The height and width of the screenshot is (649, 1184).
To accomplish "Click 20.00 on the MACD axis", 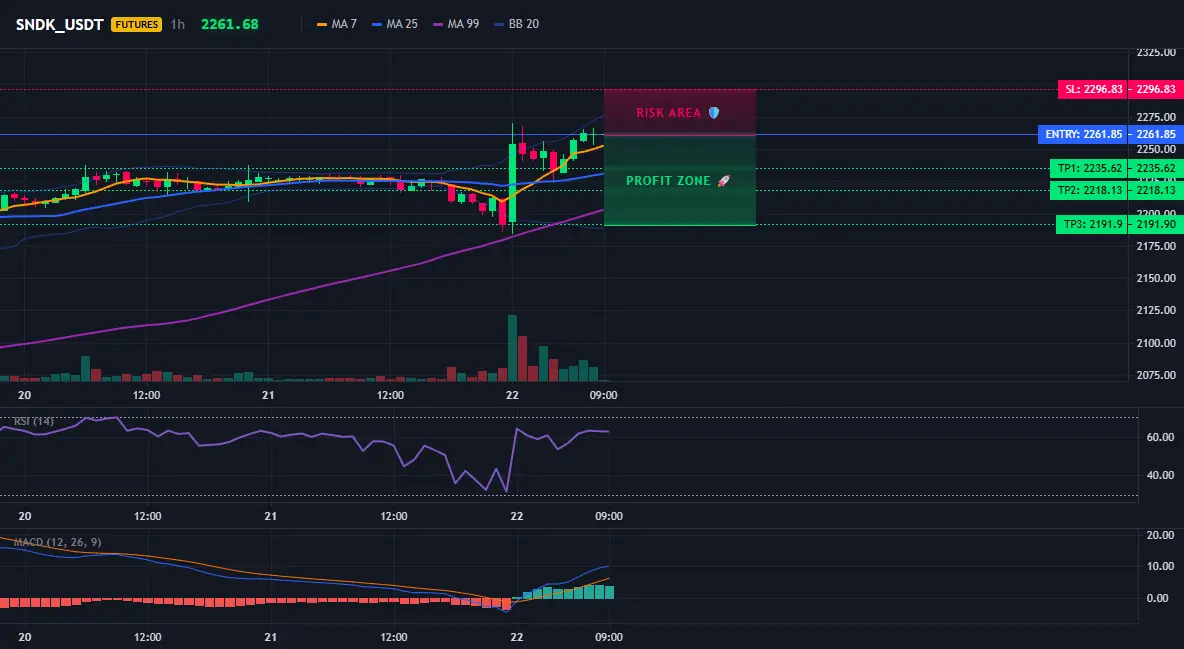I will (x=1161, y=535).
